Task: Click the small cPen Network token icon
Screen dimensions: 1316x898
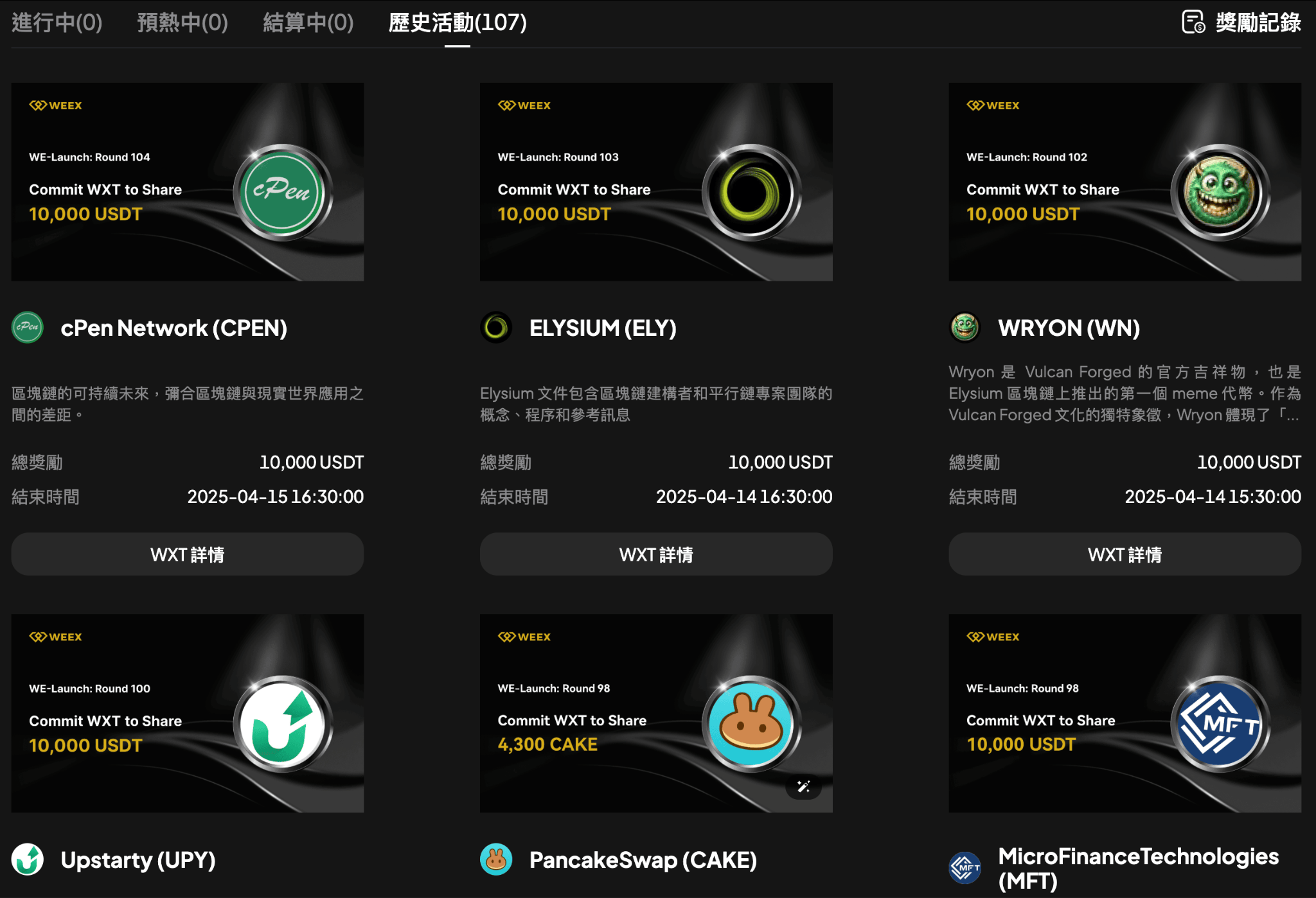Action: [x=27, y=328]
